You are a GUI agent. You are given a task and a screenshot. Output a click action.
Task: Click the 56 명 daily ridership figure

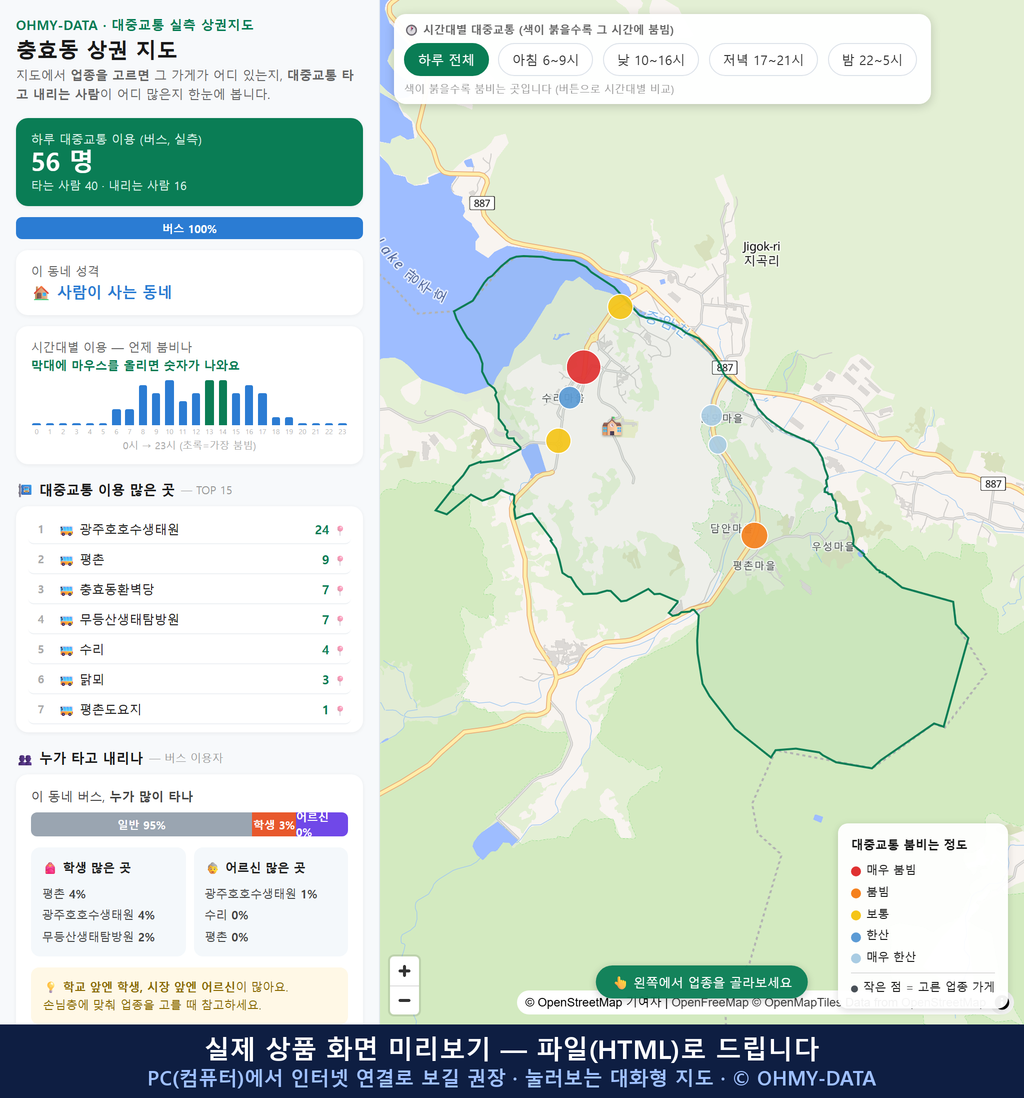tap(62, 162)
